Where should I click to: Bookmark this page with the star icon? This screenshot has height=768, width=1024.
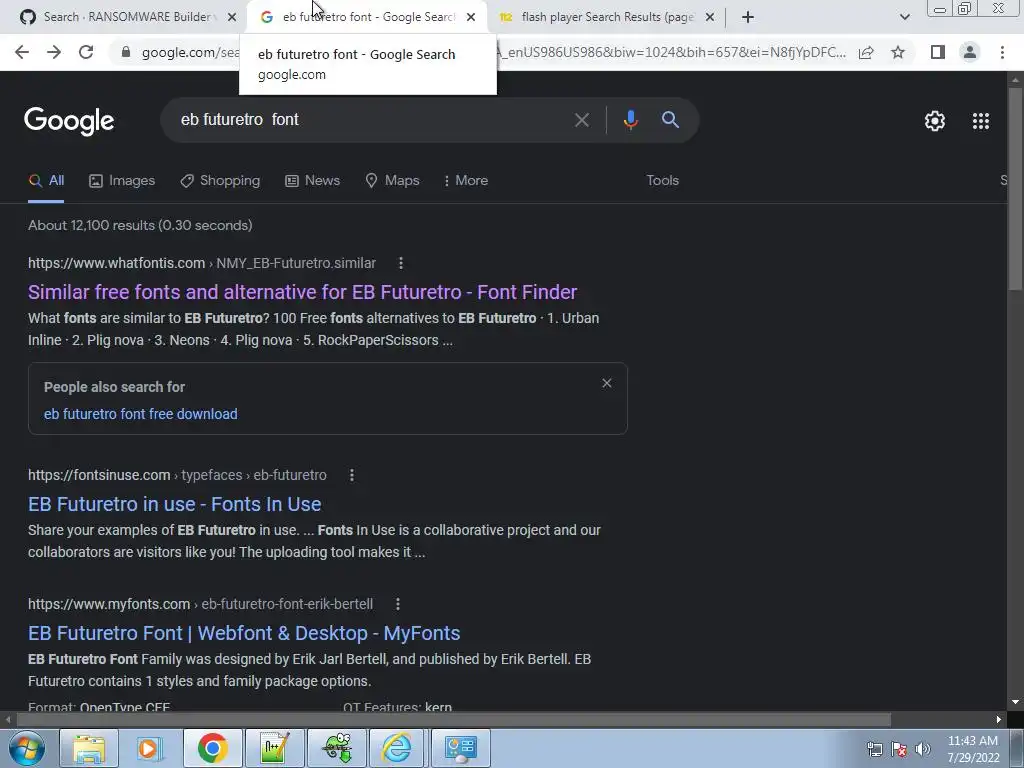[x=898, y=52]
